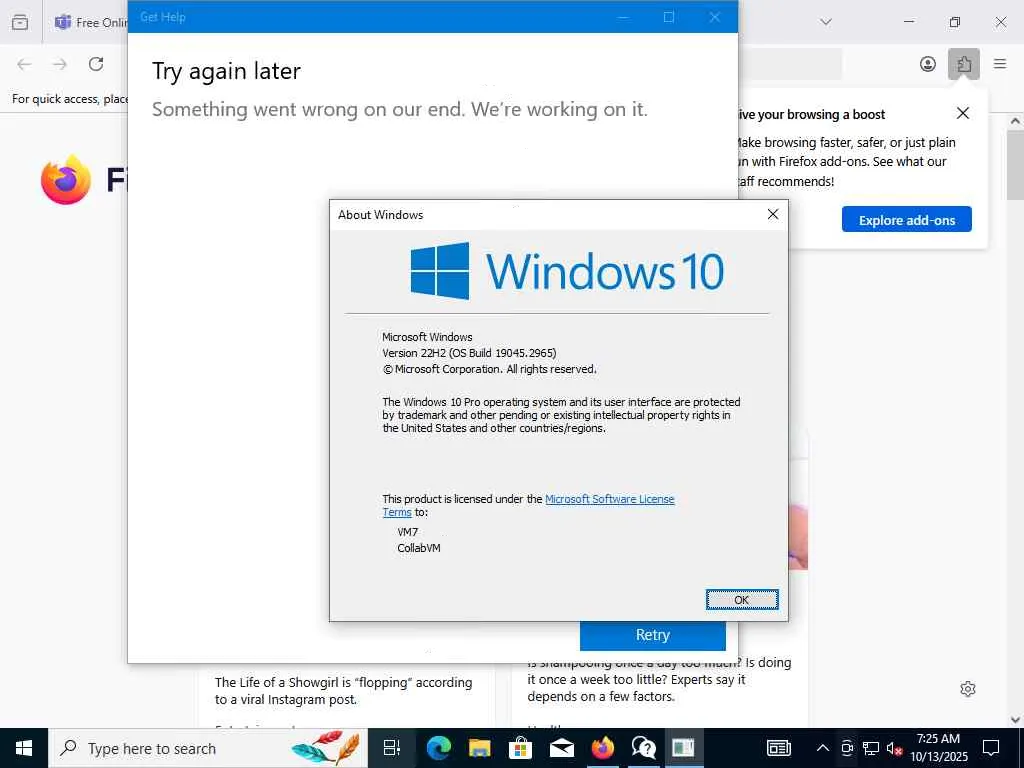Viewport: 1024px width, 768px height.
Task: Open Mail app from the taskbar
Action: [562, 748]
